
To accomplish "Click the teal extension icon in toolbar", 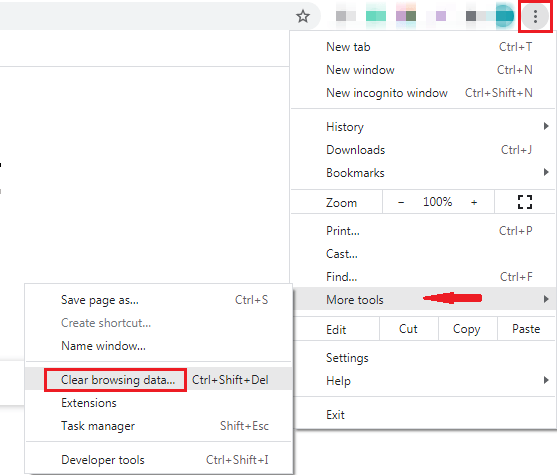I will [x=376, y=16].
